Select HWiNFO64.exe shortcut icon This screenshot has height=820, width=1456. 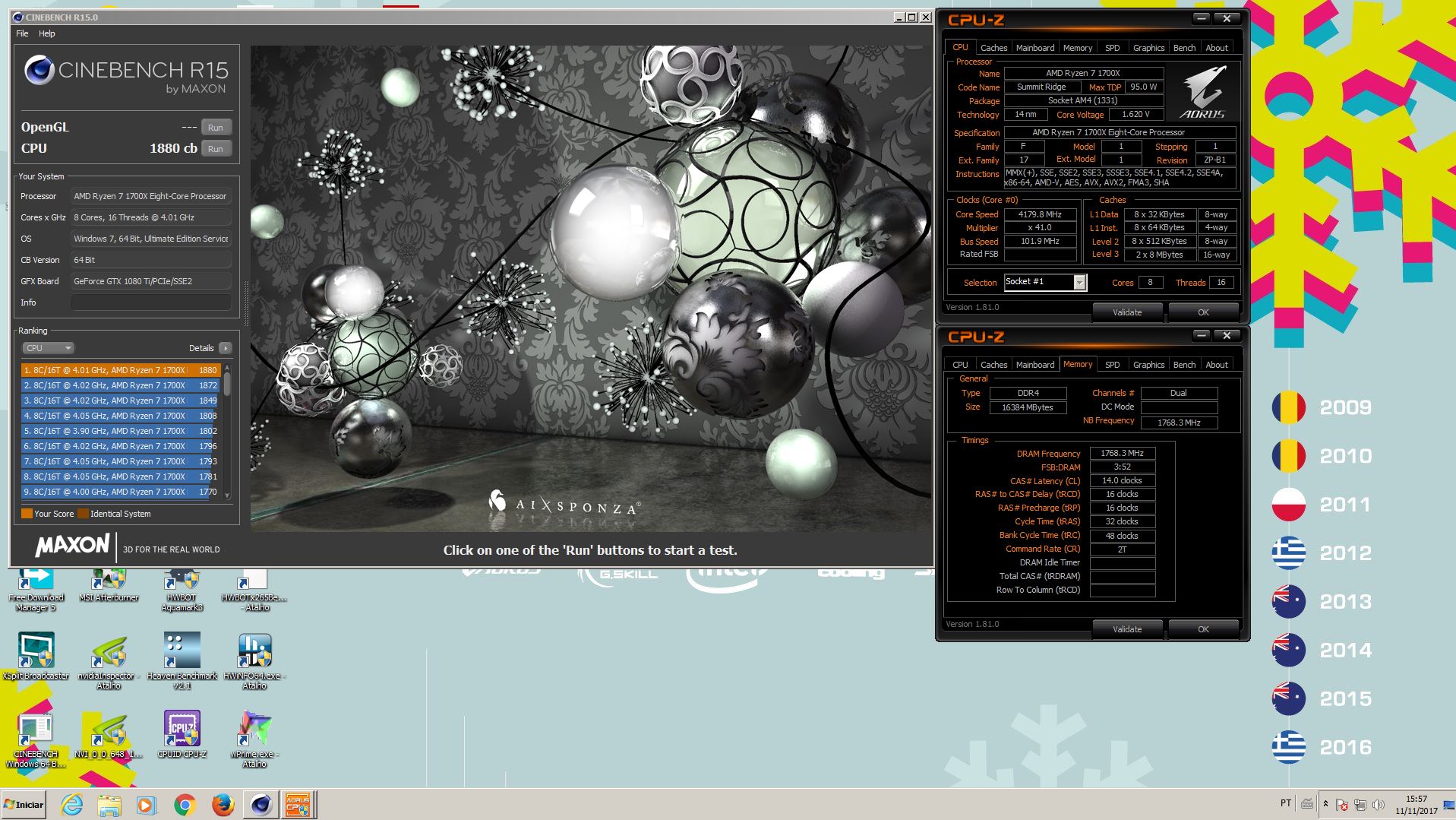tap(254, 661)
